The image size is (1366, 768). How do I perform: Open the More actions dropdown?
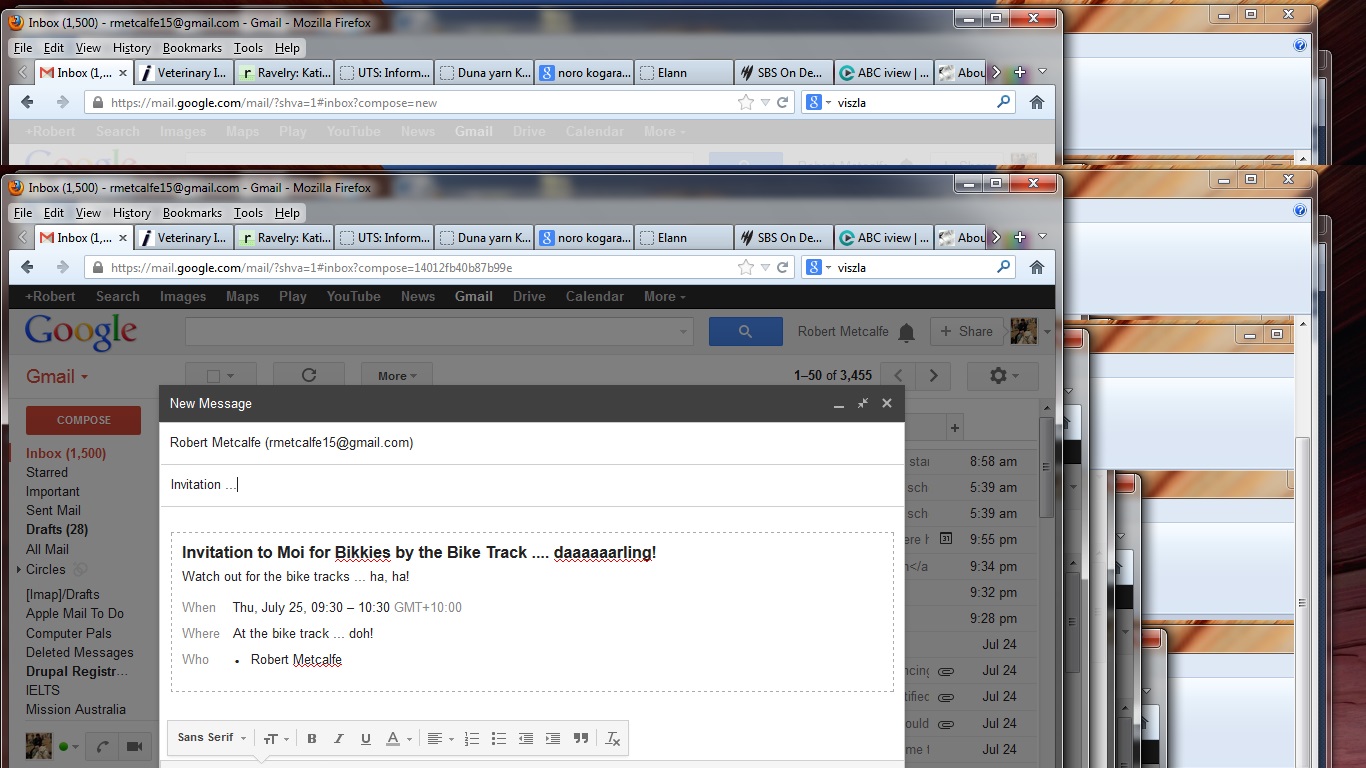396,376
